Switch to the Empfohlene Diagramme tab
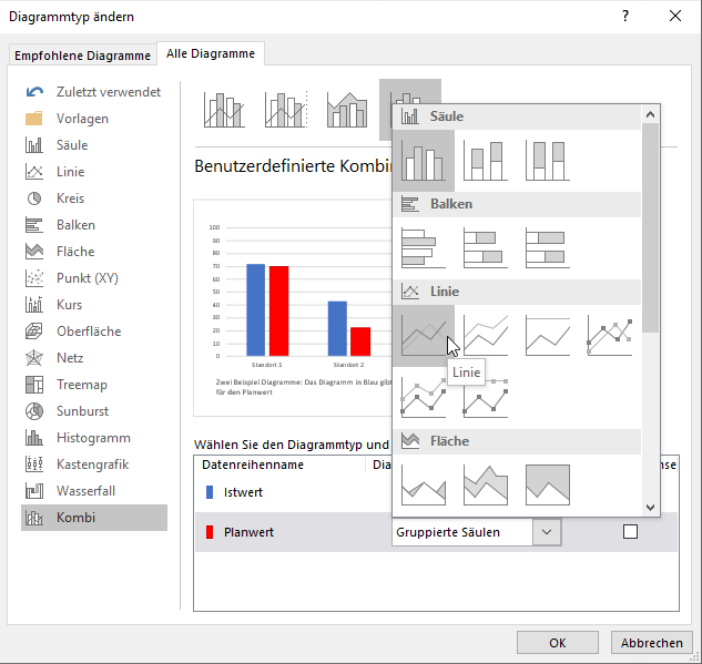 pyautogui.click(x=82, y=55)
